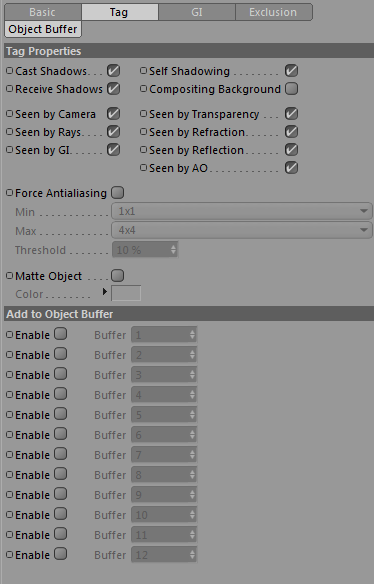Open the Min antialiasing dropdown
The height and width of the screenshot is (584, 374).
241,211
